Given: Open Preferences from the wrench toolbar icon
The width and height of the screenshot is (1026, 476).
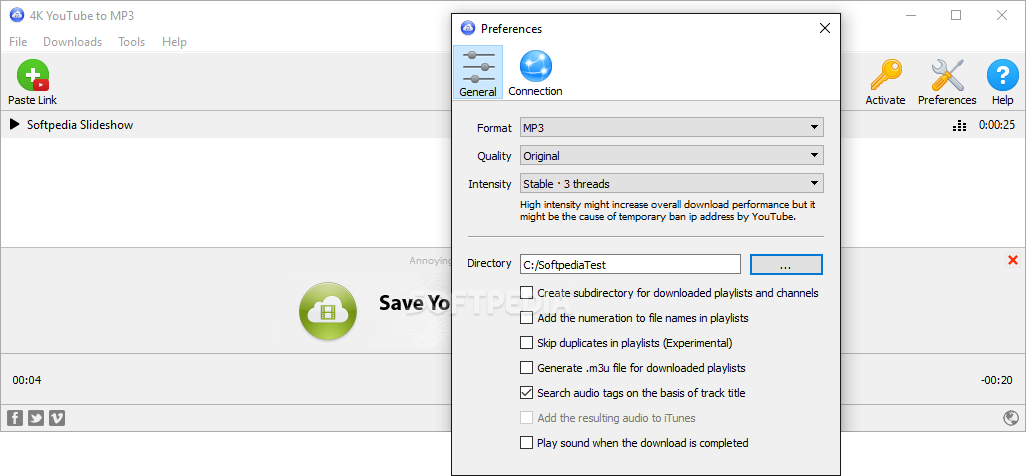Looking at the screenshot, I should [x=947, y=75].
